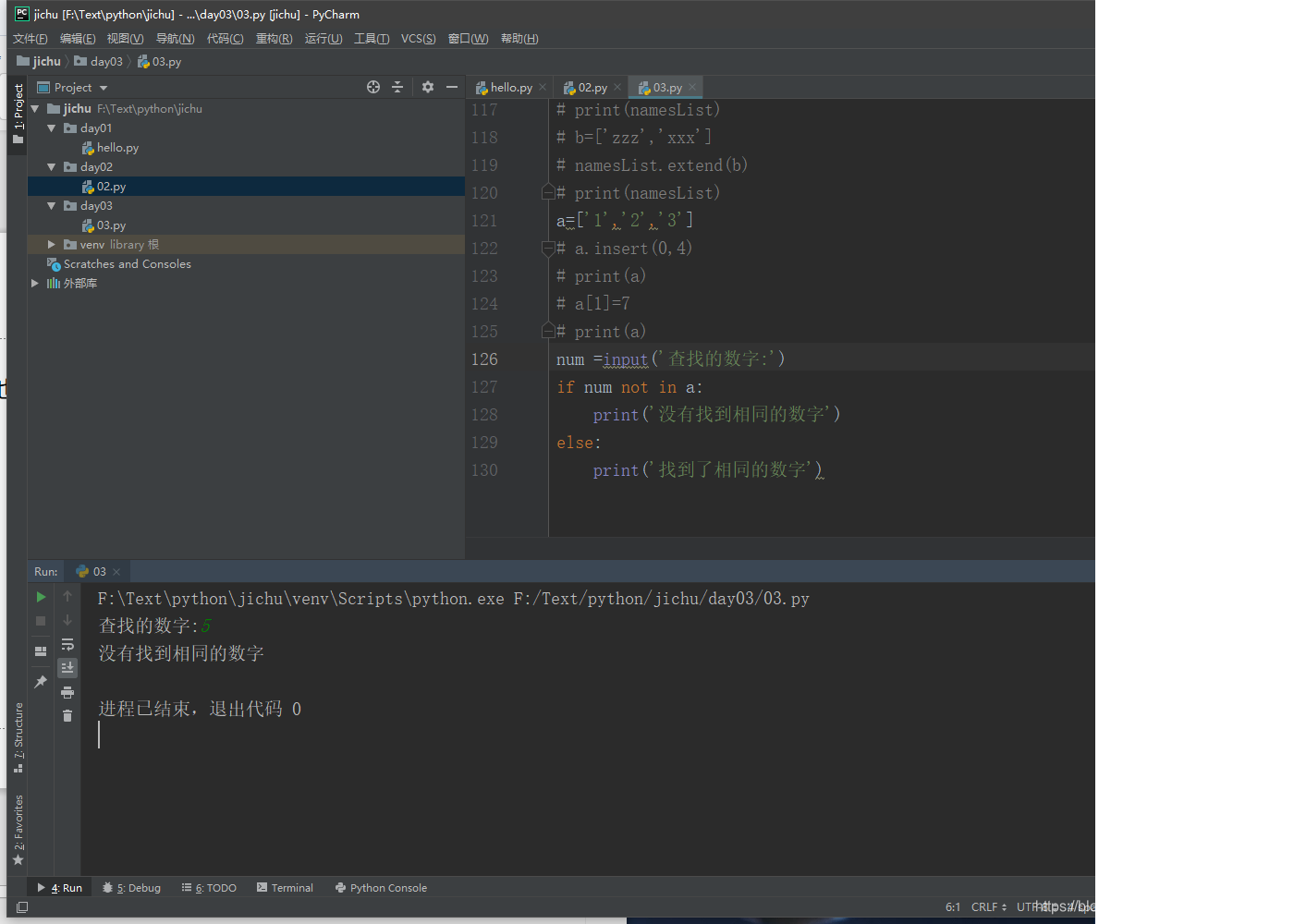Open the 编辑(E) menu
The image size is (1294, 924).
tap(78, 39)
